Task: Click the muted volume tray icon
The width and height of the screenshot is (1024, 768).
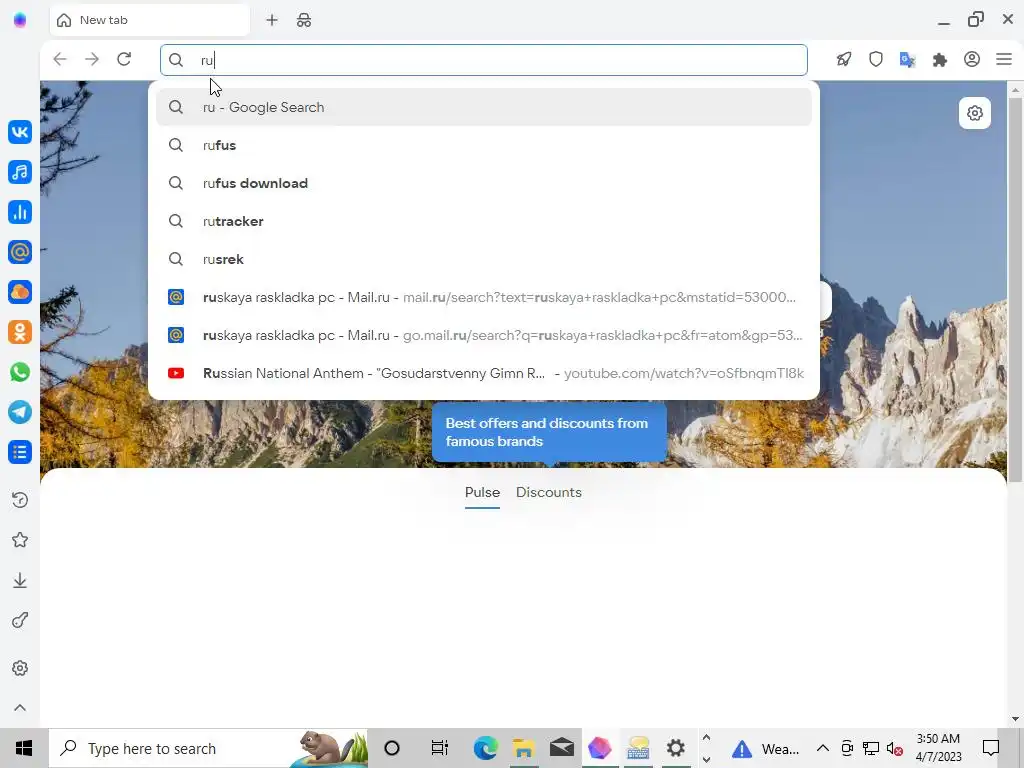Action: 895,748
